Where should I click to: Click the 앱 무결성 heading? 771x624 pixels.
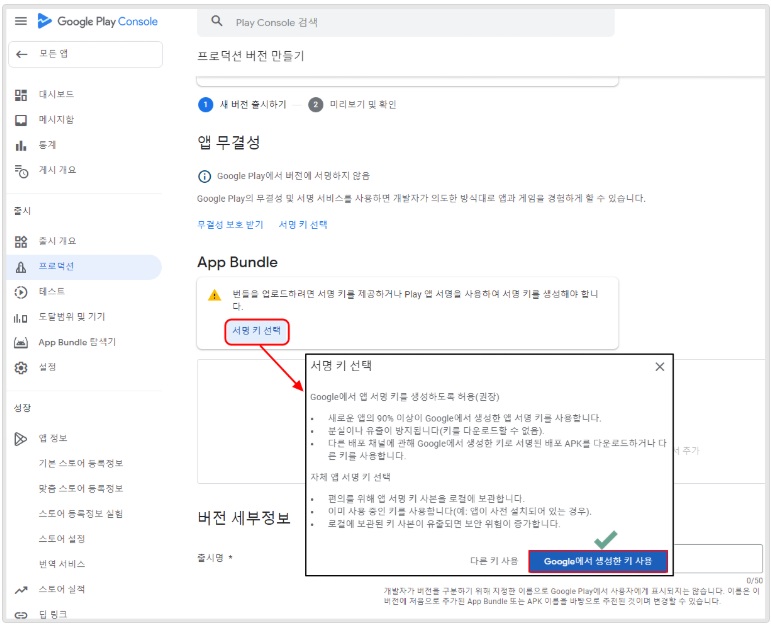coord(229,143)
